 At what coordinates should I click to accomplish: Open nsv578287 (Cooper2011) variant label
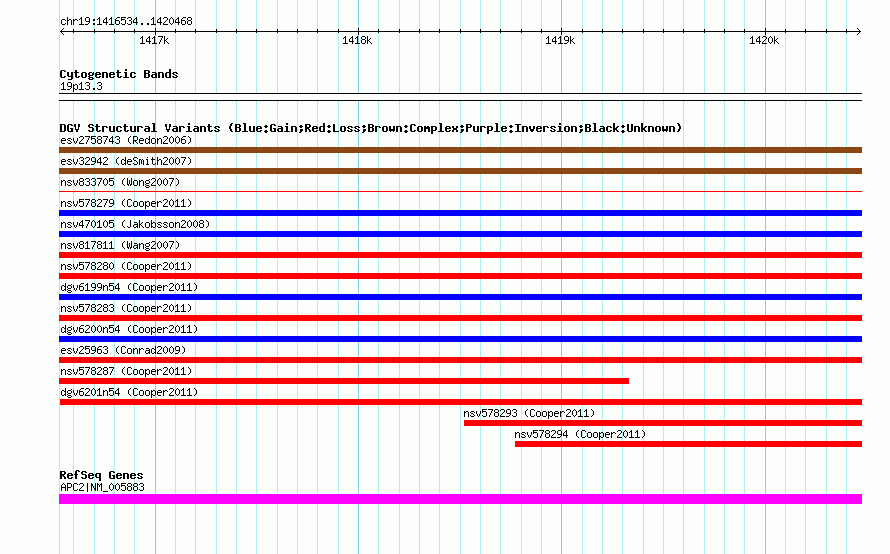[126, 371]
